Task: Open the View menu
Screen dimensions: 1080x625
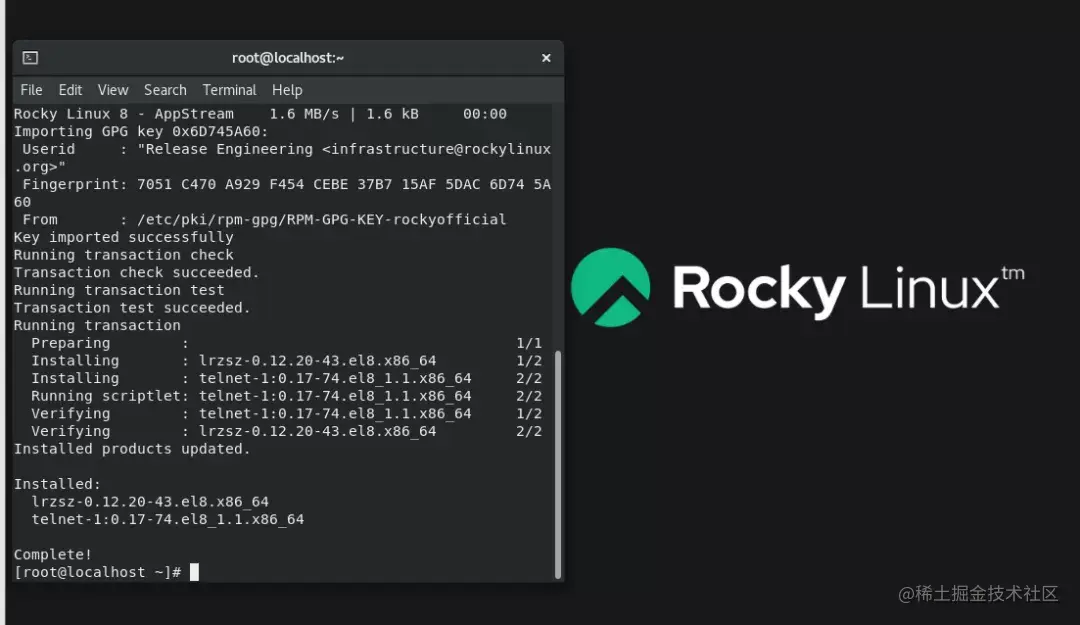Action: pyautogui.click(x=113, y=90)
